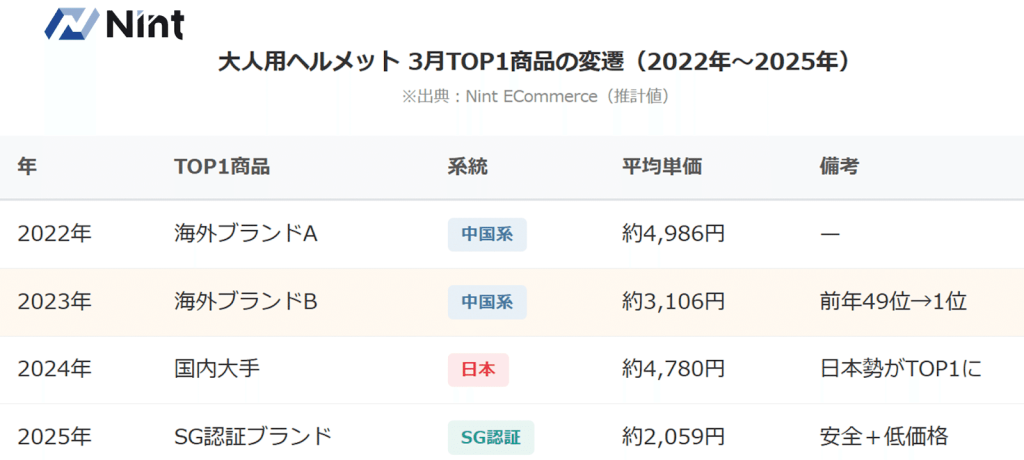This screenshot has height=460, width=1024.
Task: Click the 中国系 badge in 2022年 row
Action: point(487,235)
